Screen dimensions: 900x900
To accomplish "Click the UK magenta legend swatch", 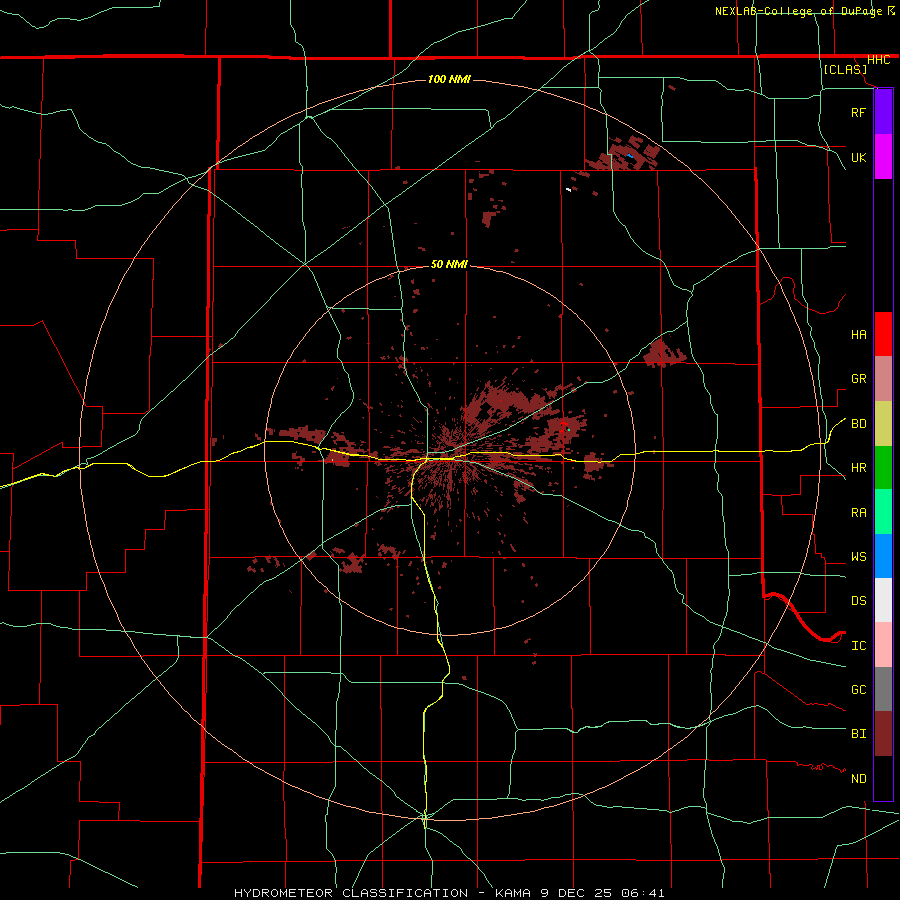I will pyautogui.click(x=883, y=157).
